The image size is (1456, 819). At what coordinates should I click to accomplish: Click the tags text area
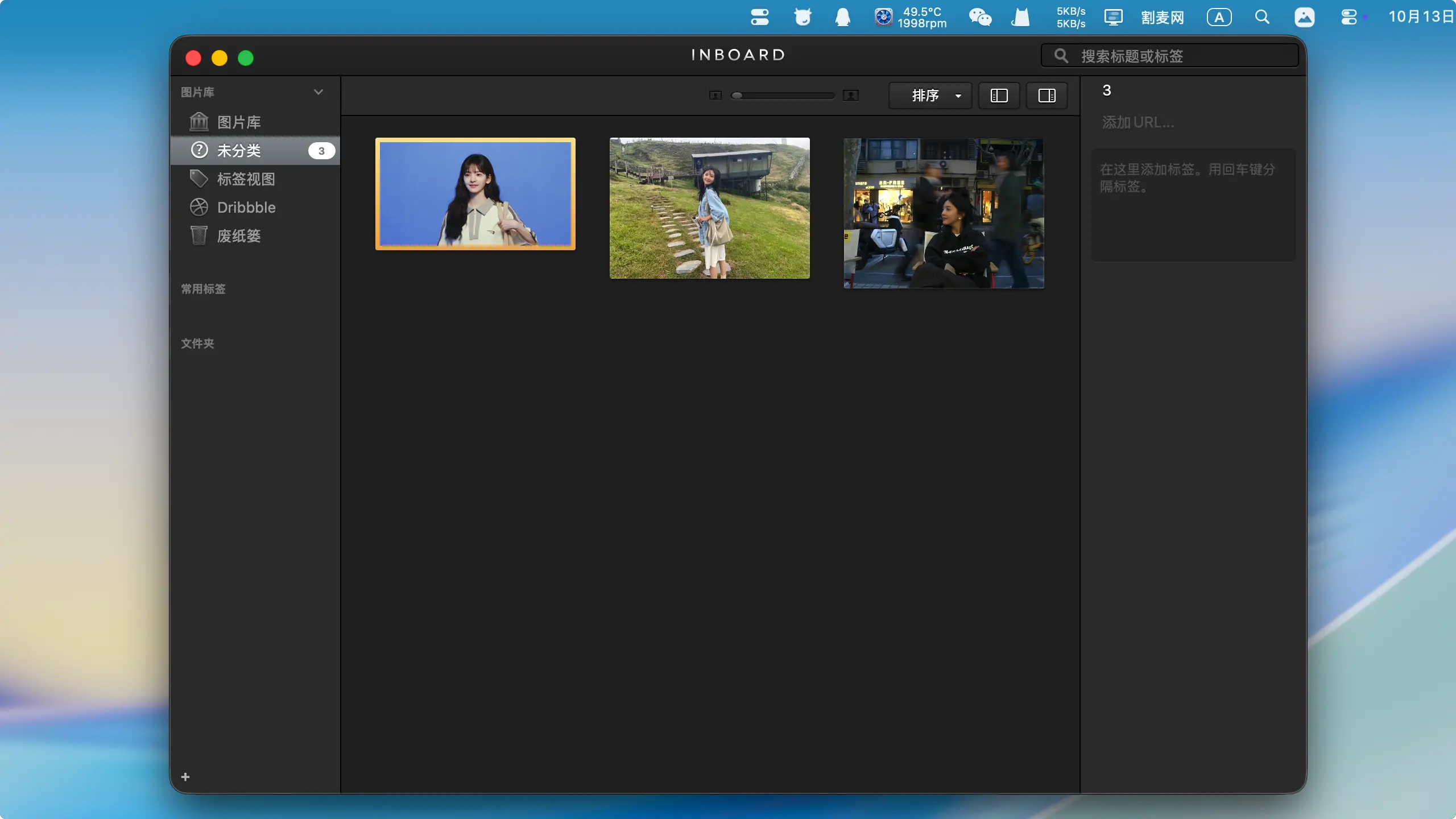(x=1193, y=205)
